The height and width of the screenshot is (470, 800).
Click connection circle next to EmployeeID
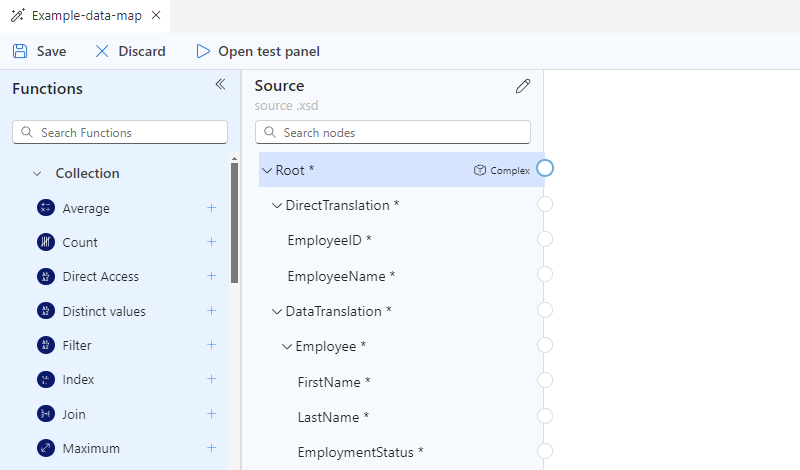coord(545,239)
